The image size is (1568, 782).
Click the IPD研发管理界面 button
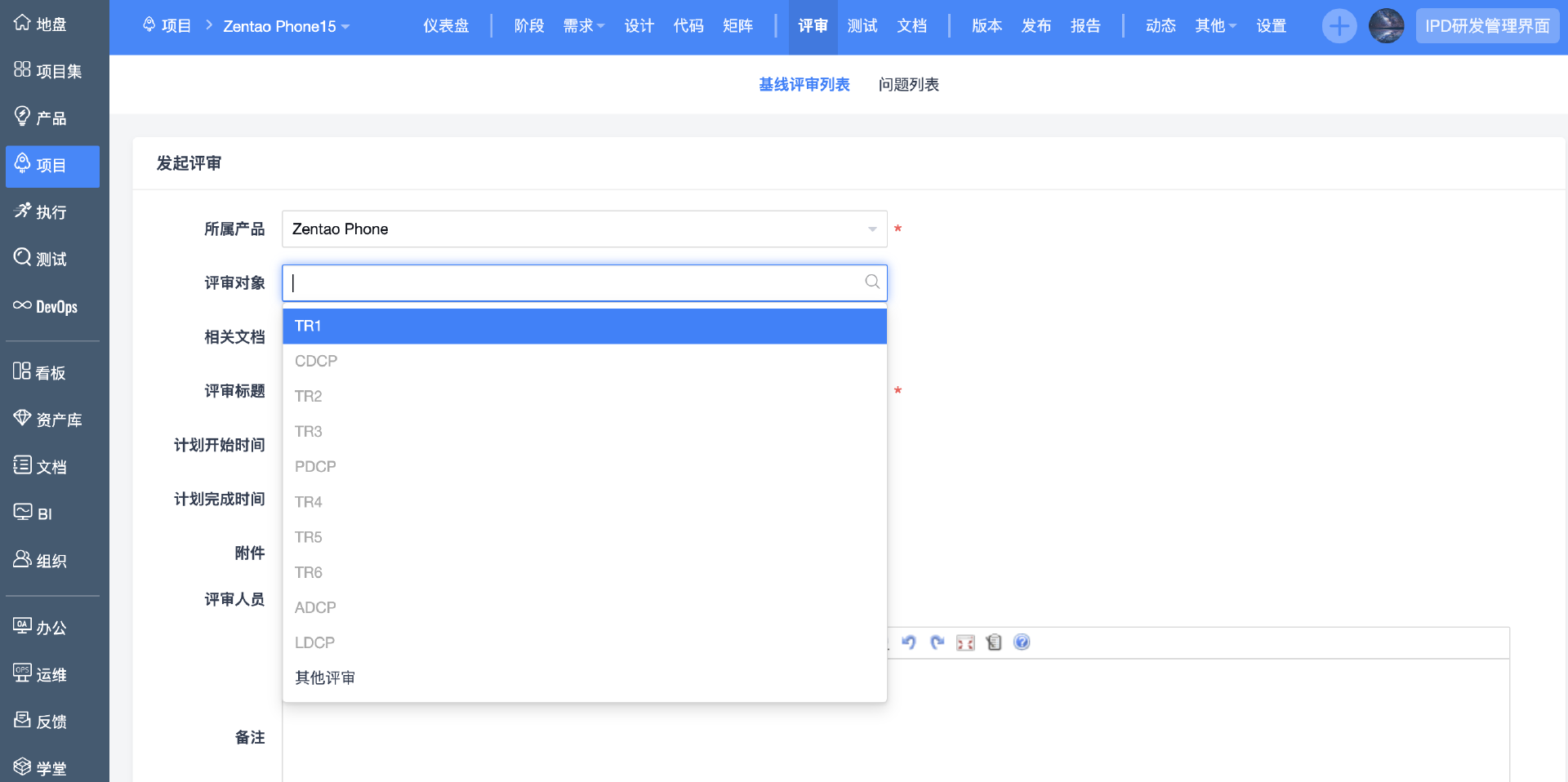(x=1486, y=26)
